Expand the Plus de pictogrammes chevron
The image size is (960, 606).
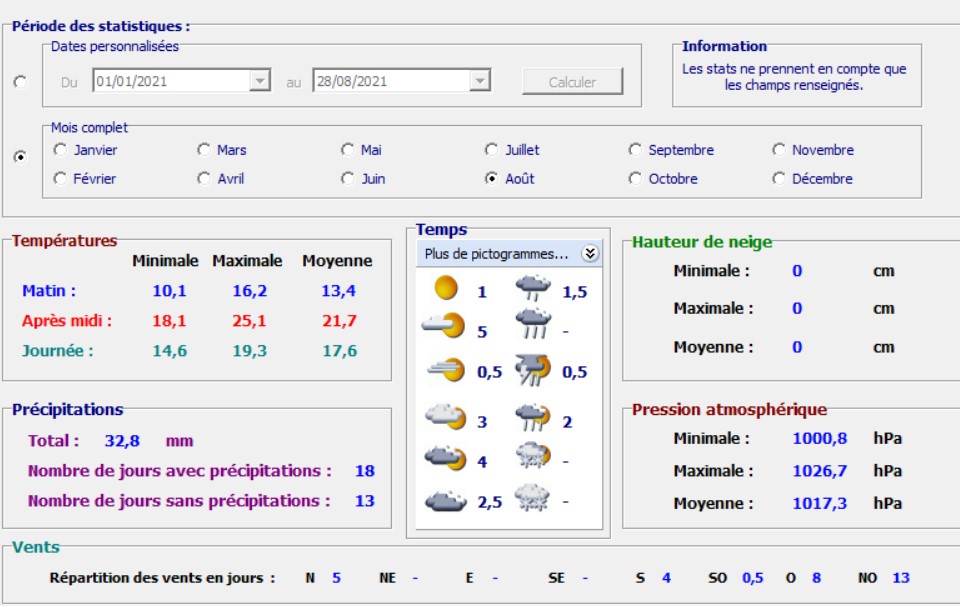point(590,254)
